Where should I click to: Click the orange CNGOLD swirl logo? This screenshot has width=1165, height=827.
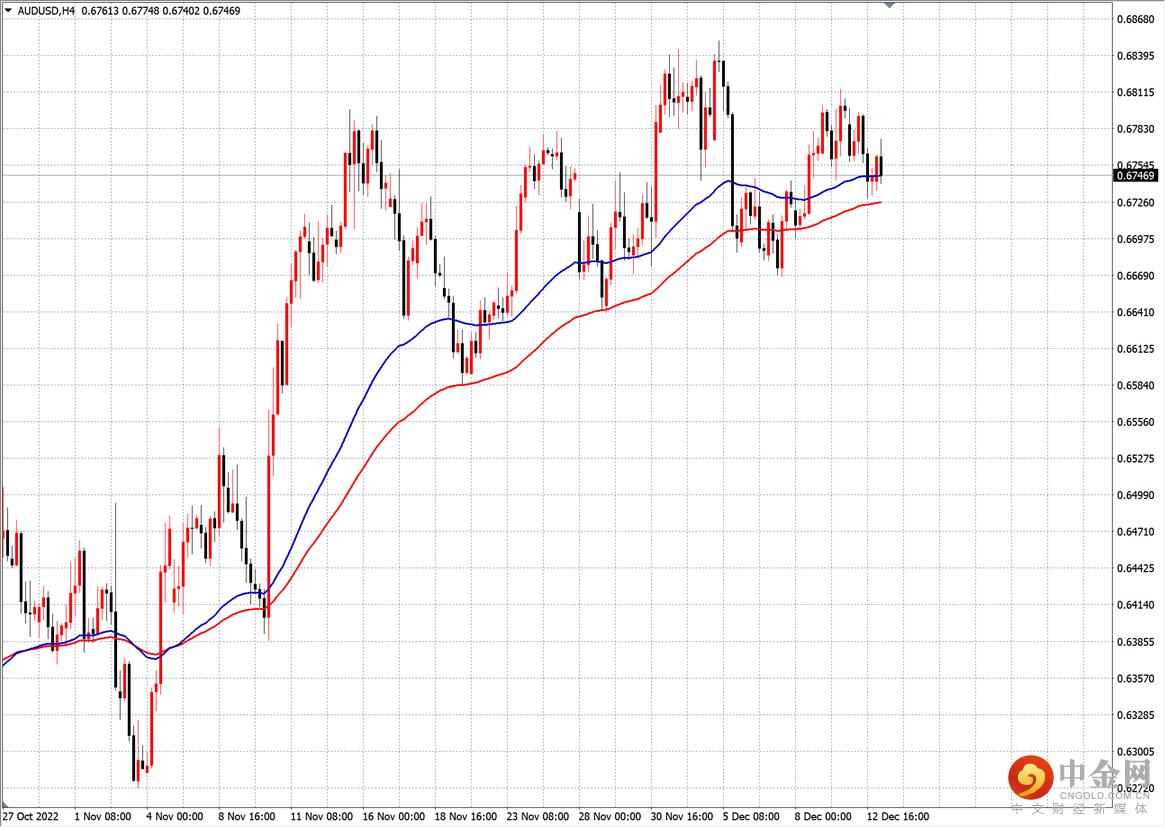(x=1029, y=778)
